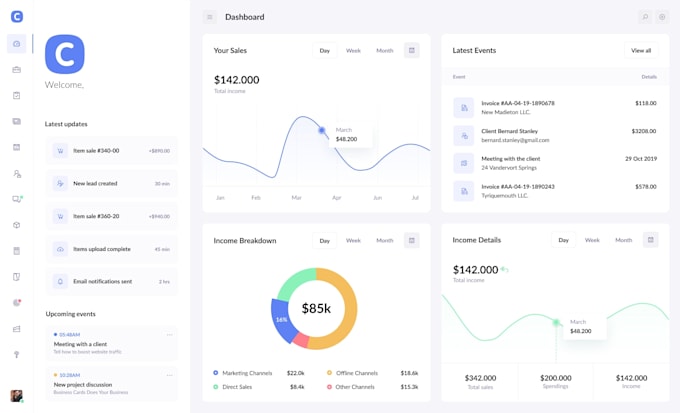
Task: Open the task checklist icon in sidebar
Action: click(x=16, y=95)
